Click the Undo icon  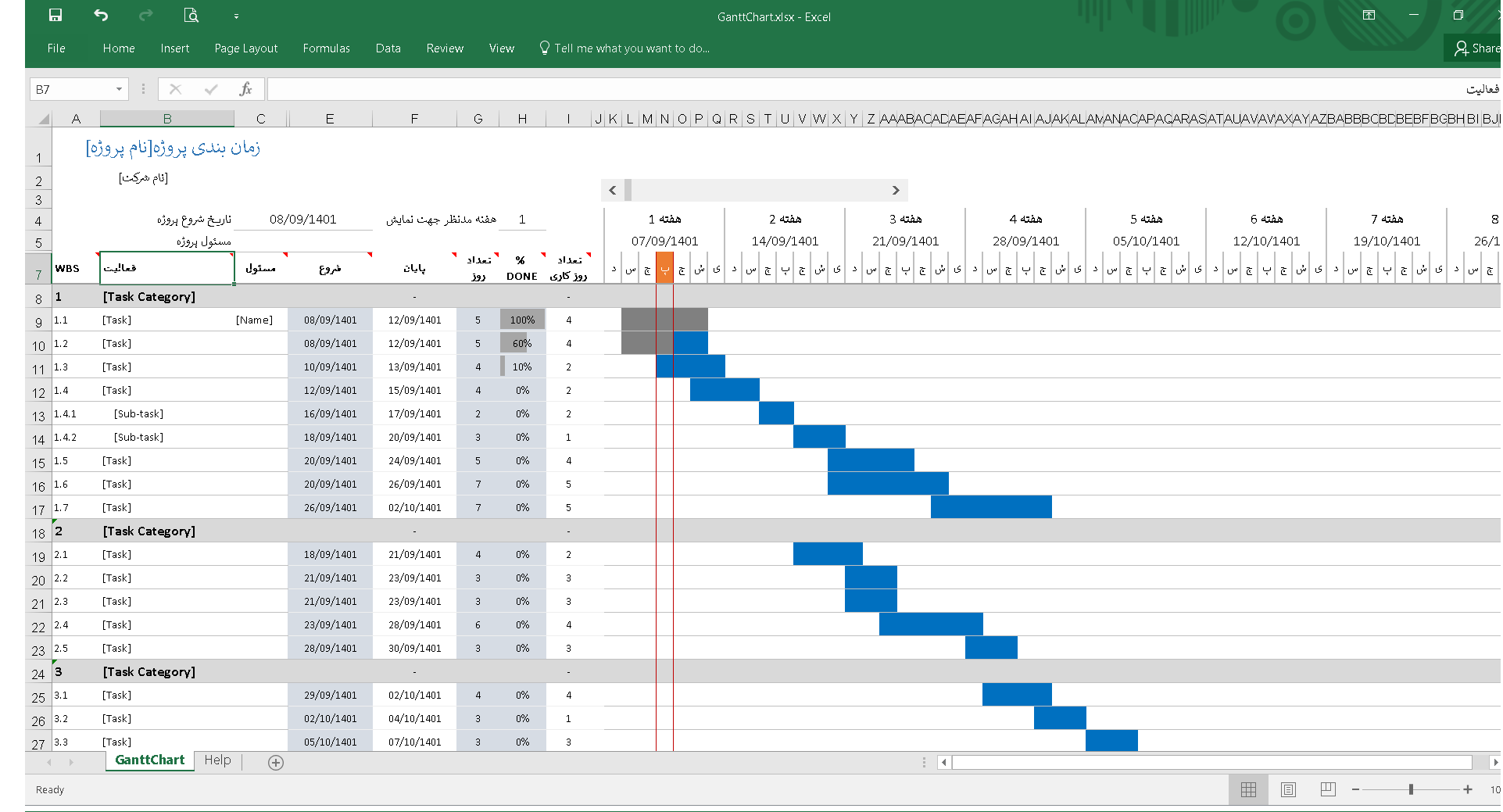(x=100, y=15)
